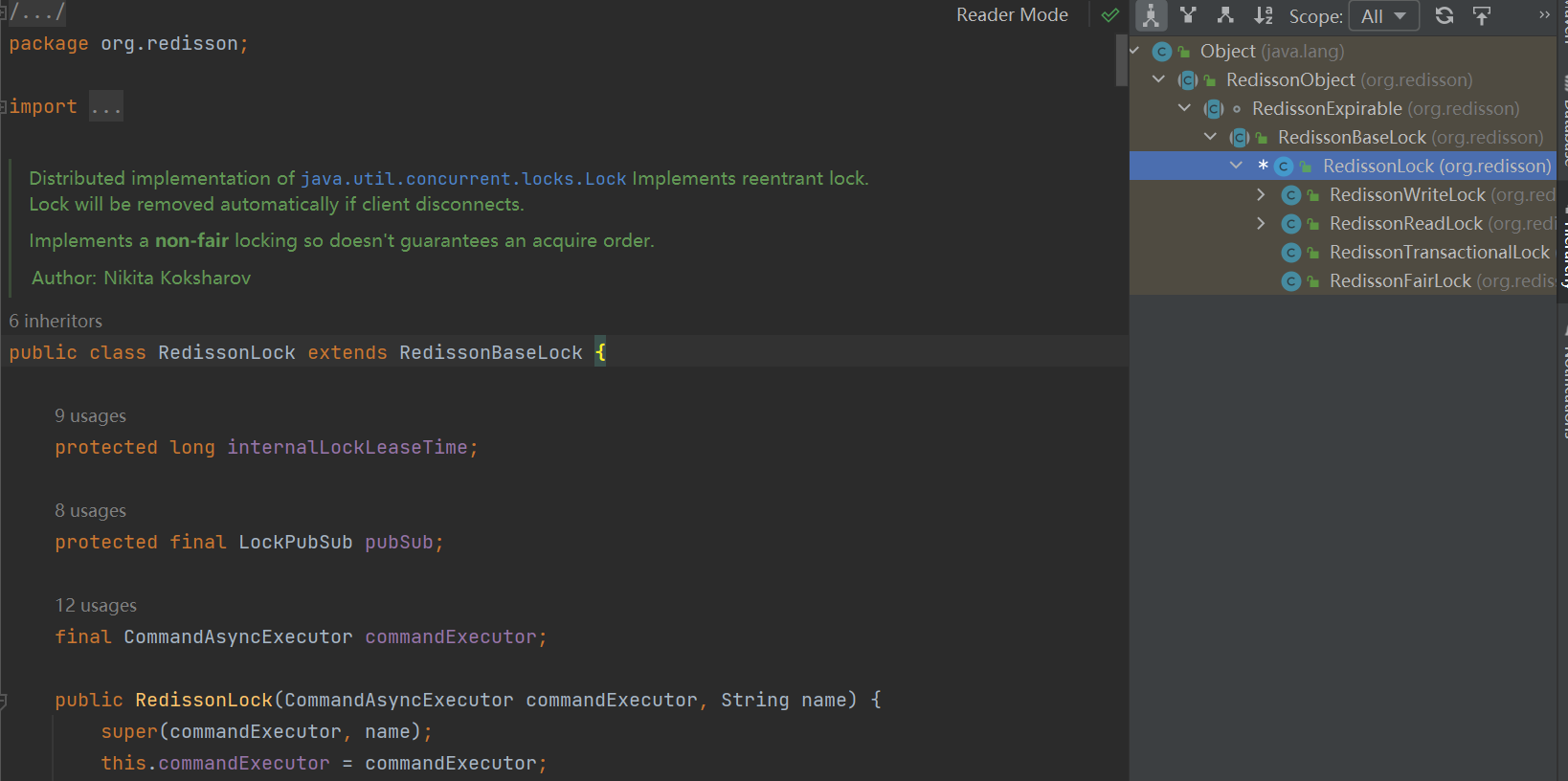Switch to Class Hierarchy view
The width and height of the screenshot is (1568, 781).
pyautogui.click(x=1151, y=15)
